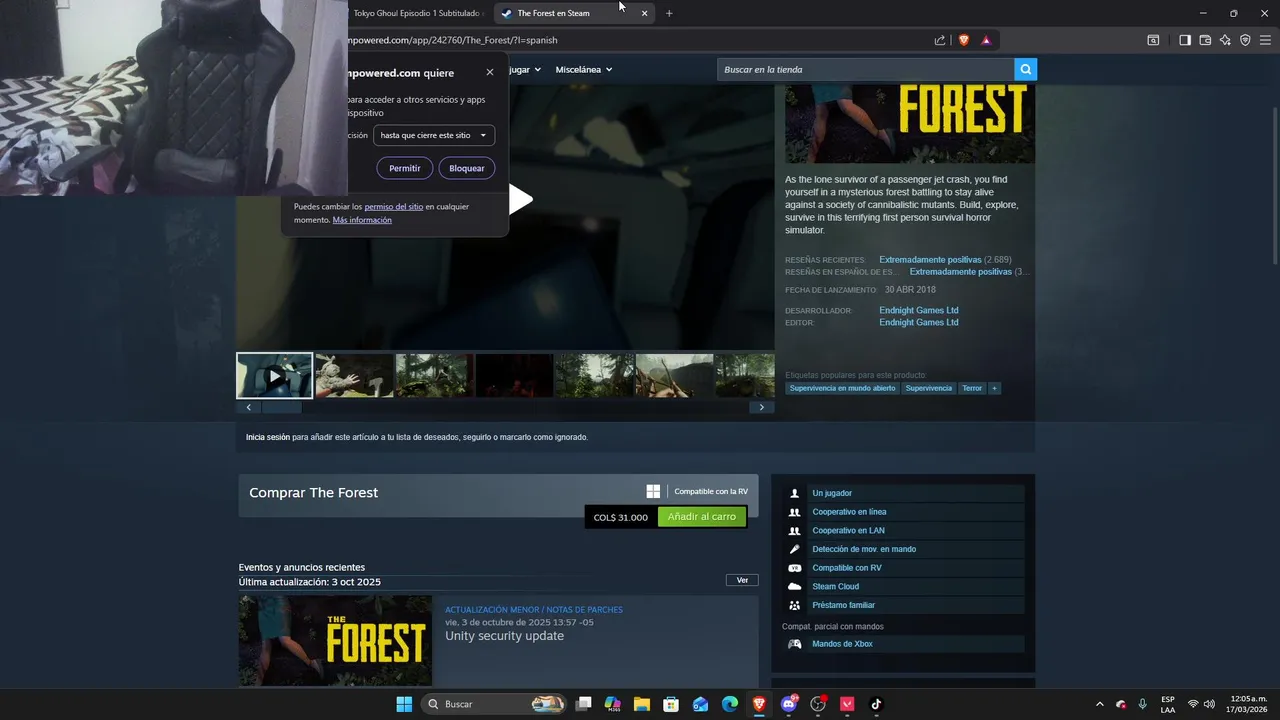This screenshot has width=1280, height=720.
Task: Switch to Tokyo Ghoul Episodio 1 tab
Action: click(x=417, y=13)
